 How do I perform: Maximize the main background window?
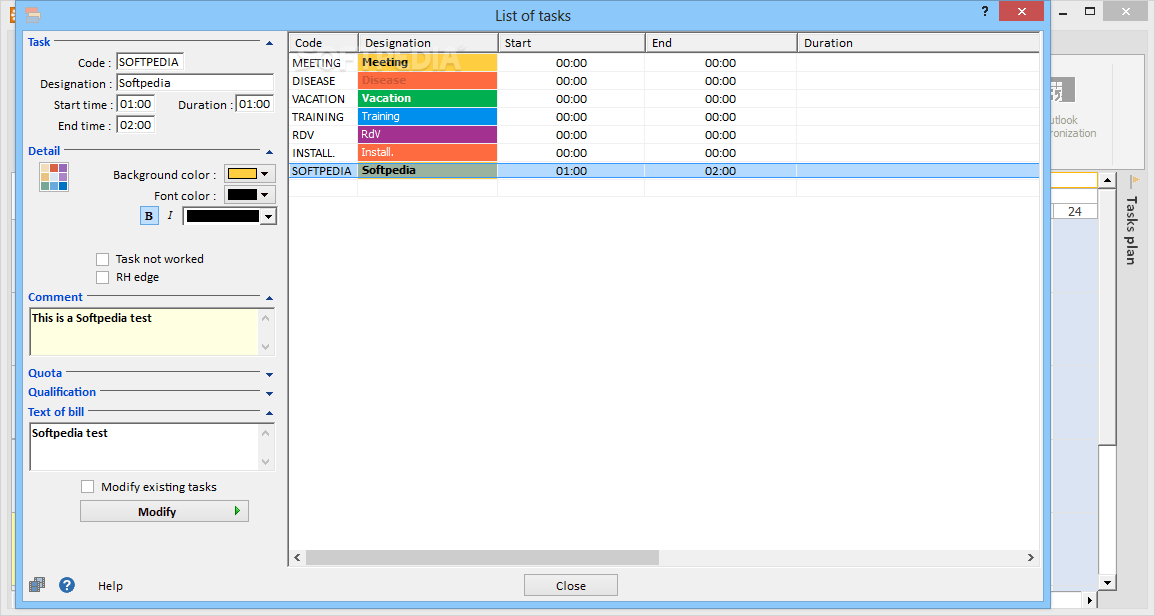pos(1090,11)
